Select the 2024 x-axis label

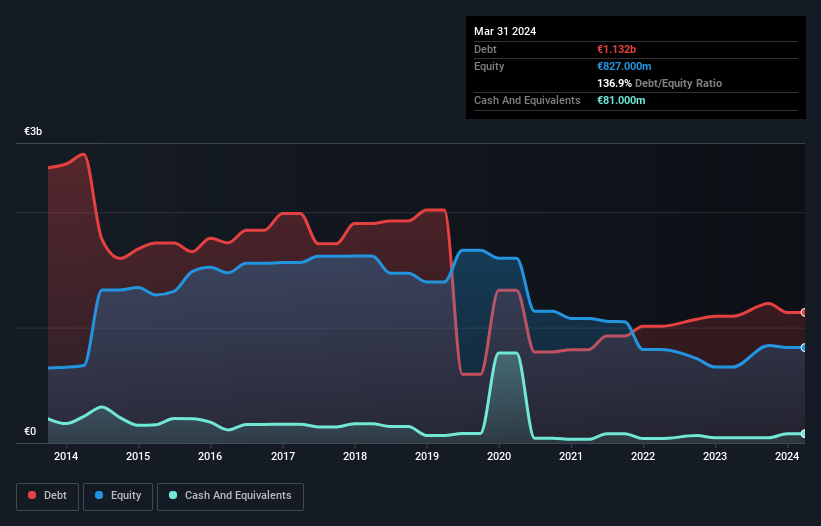point(787,456)
